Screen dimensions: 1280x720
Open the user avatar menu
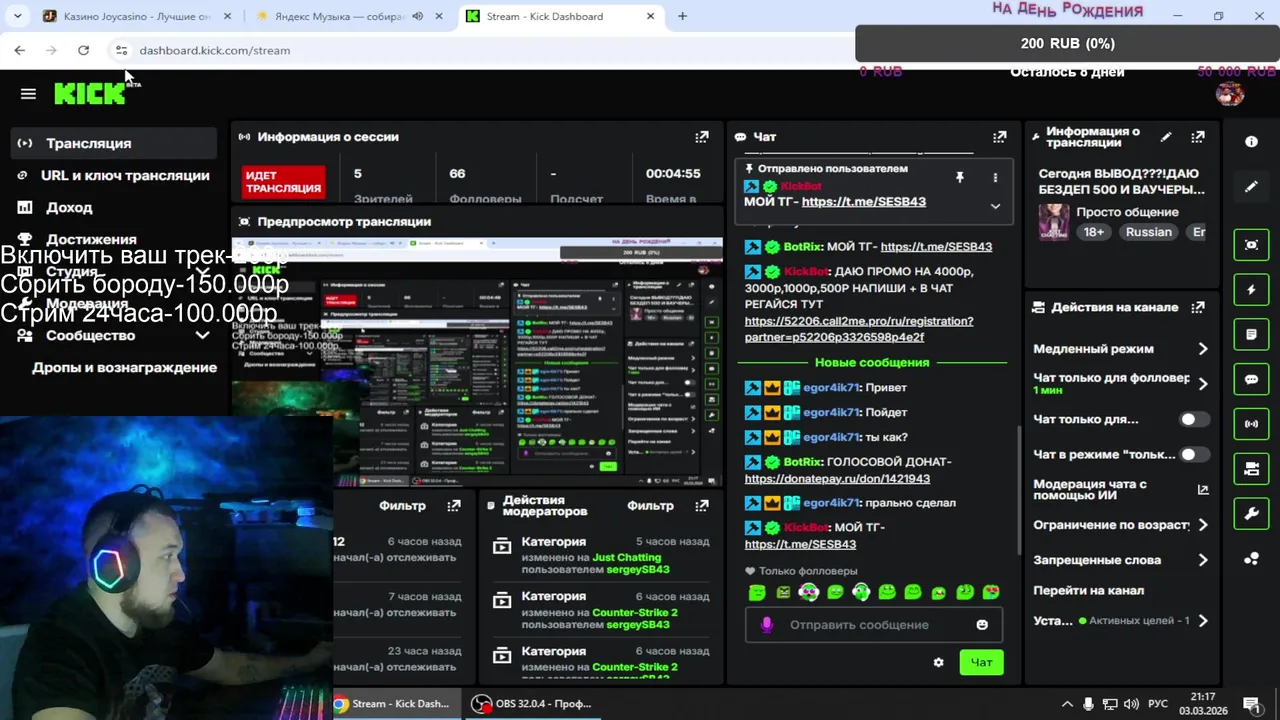(x=1229, y=94)
